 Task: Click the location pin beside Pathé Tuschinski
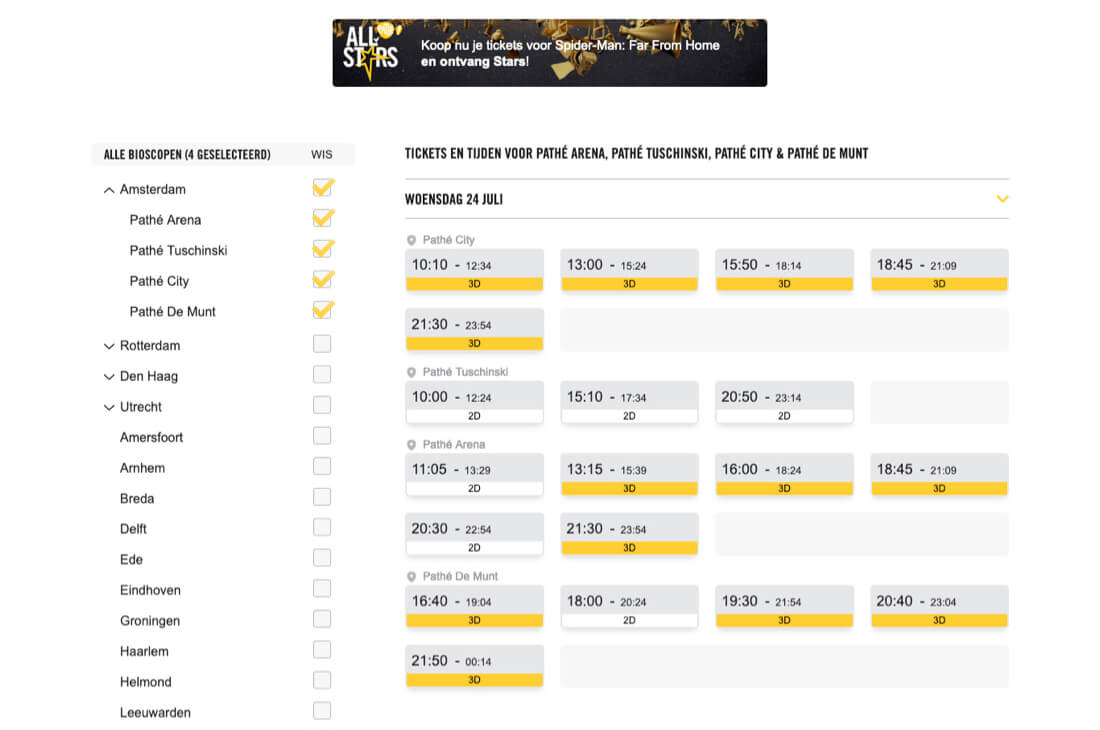[x=411, y=372]
